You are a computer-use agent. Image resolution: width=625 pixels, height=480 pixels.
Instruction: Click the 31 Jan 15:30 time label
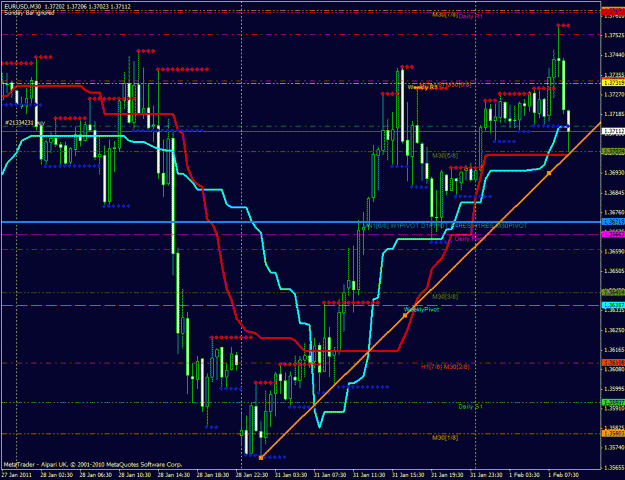(x=407, y=476)
